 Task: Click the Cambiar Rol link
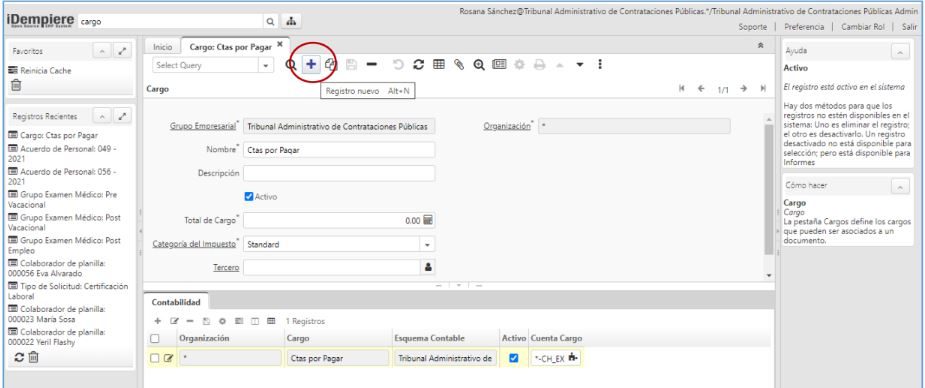pos(863,27)
